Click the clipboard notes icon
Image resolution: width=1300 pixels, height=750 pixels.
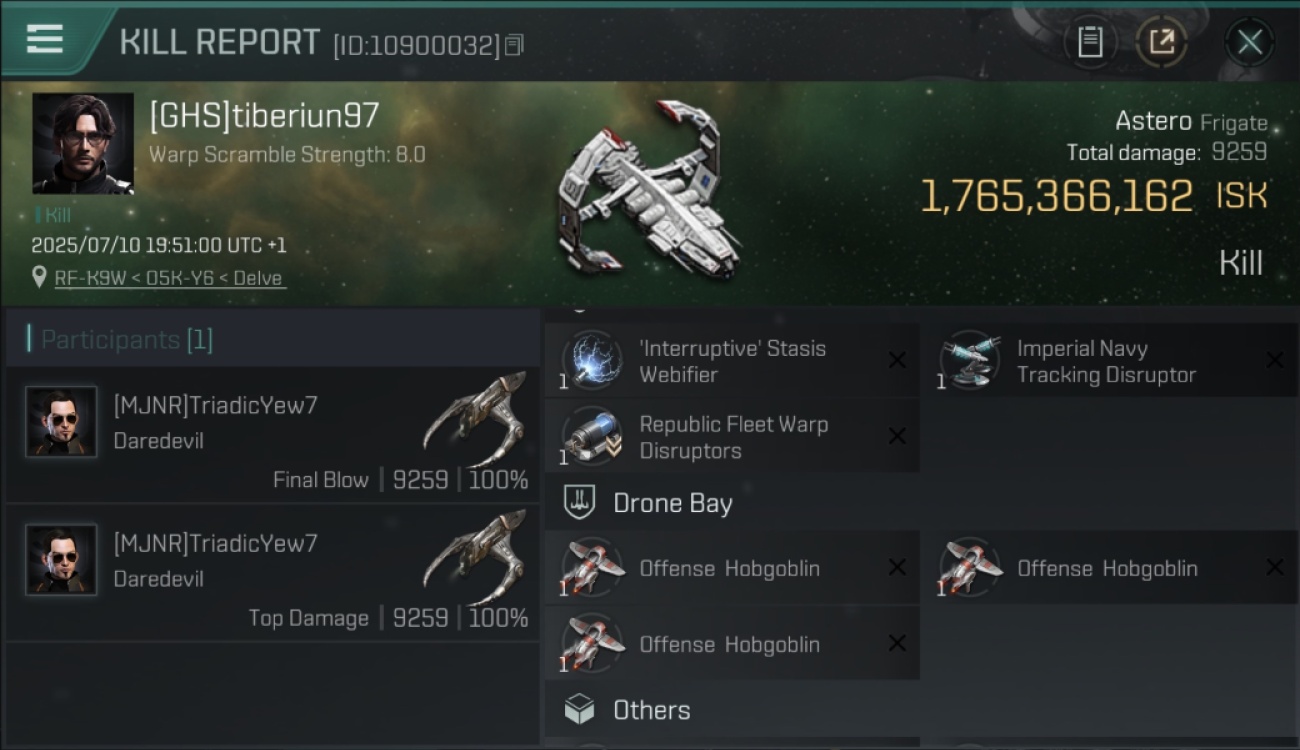[x=1090, y=42]
